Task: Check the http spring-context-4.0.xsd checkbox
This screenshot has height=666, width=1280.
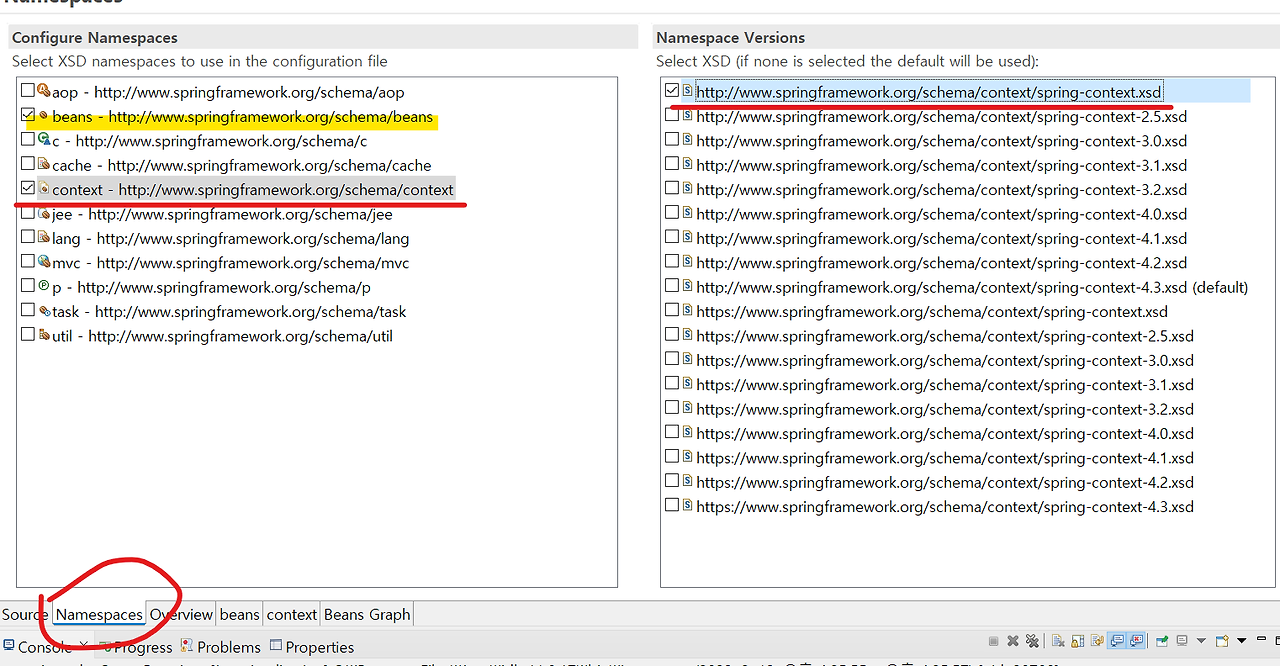Action: tap(672, 213)
